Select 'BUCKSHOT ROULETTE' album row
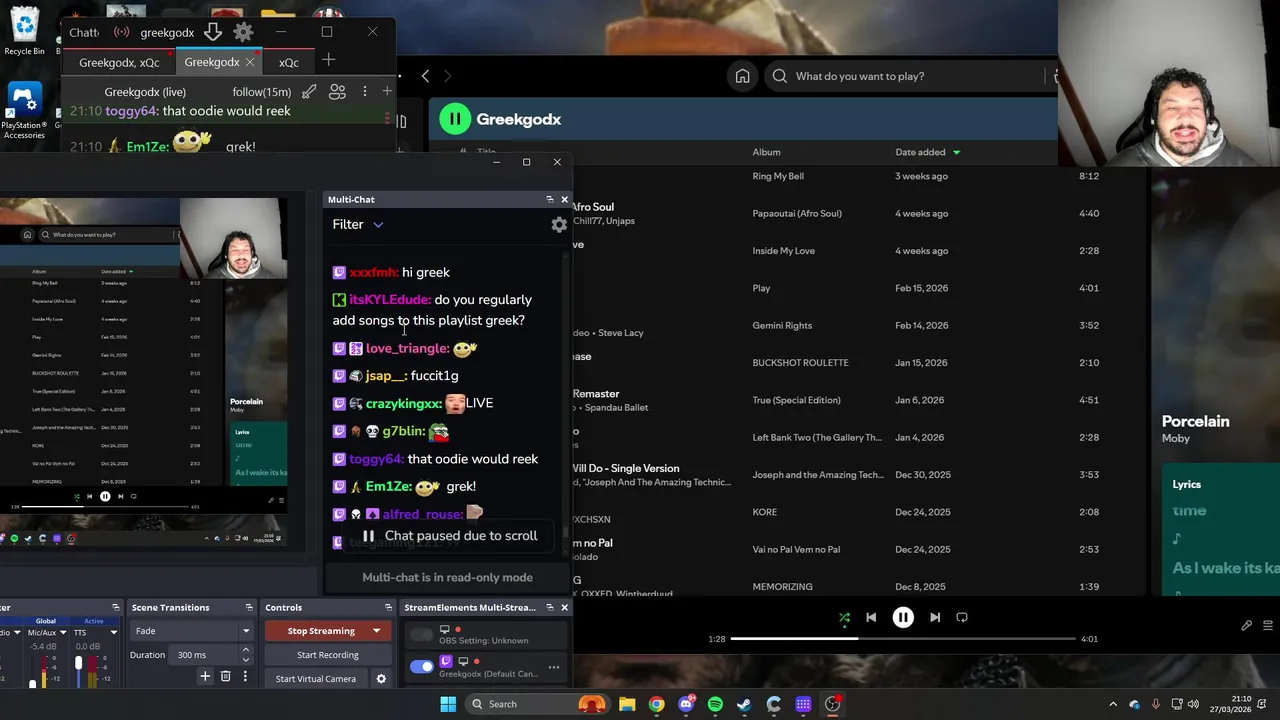This screenshot has width=1280, height=720. click(x=800, y=363)
